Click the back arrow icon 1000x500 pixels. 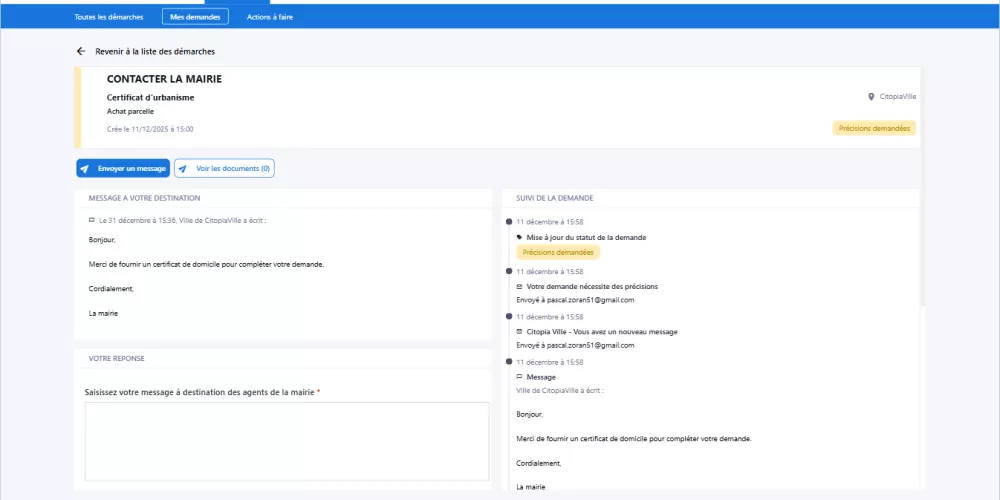[x=81, y=51]
